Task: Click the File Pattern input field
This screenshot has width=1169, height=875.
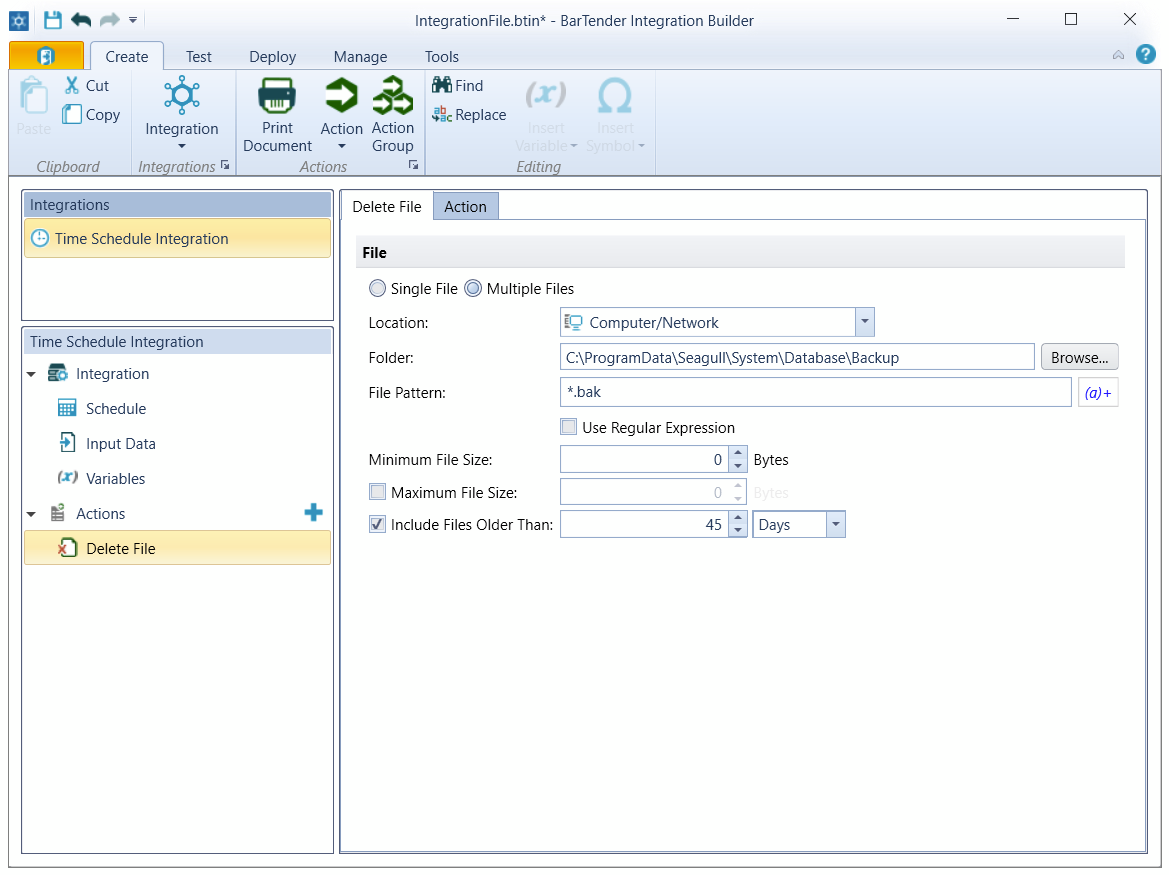Action: 816,392
